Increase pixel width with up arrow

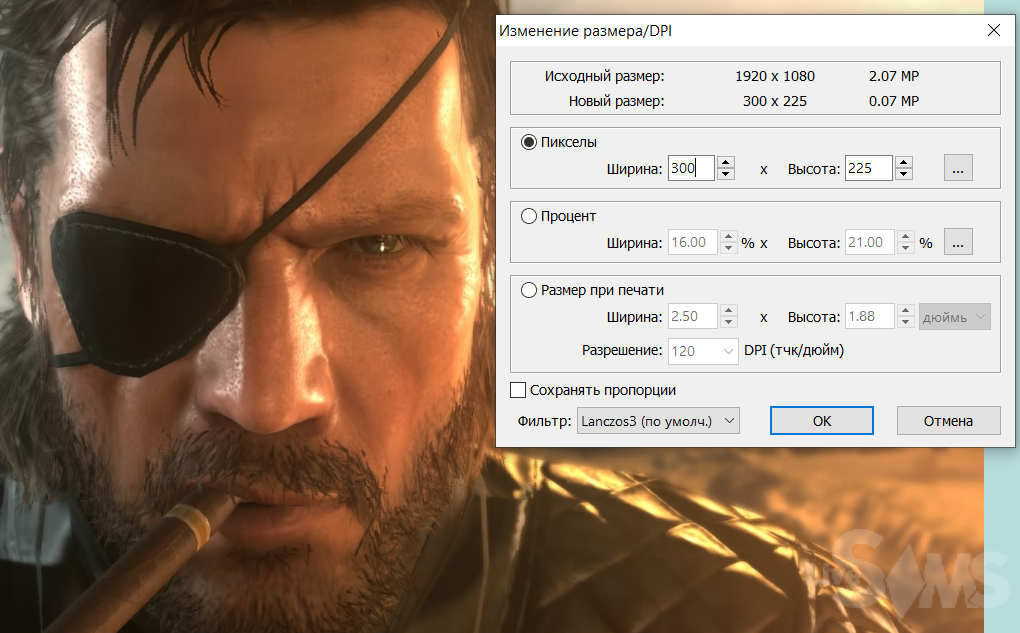pyautogui.click(x=726, y=162)
